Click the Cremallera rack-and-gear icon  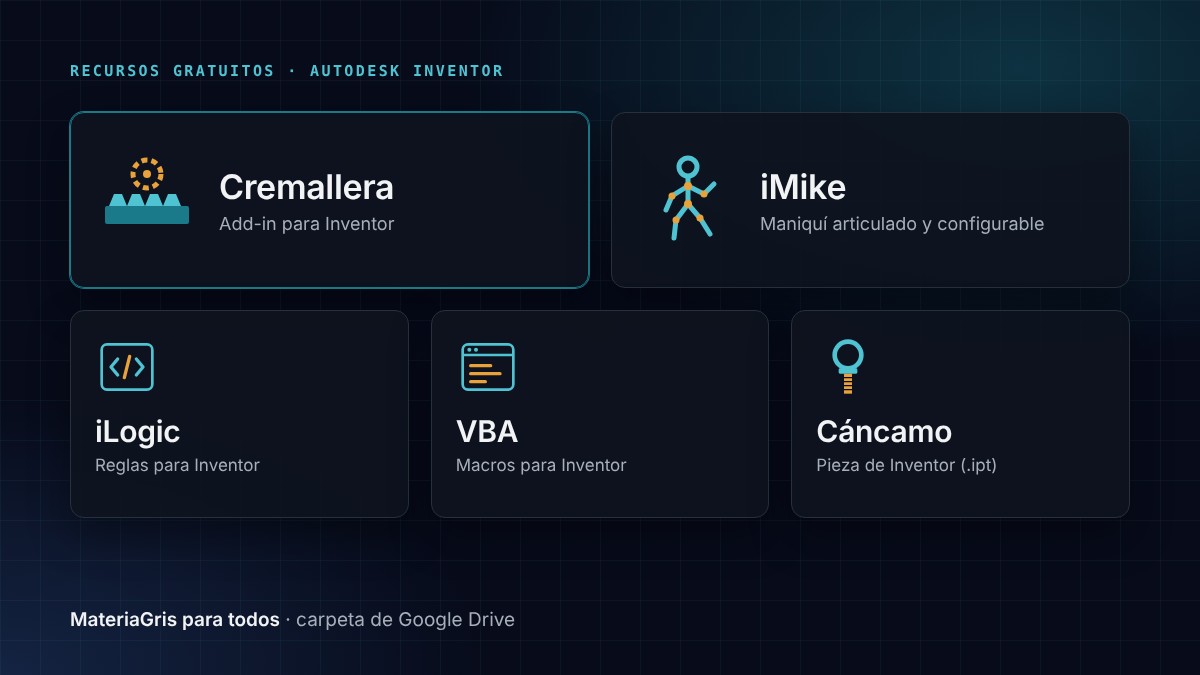pos(147,191)
